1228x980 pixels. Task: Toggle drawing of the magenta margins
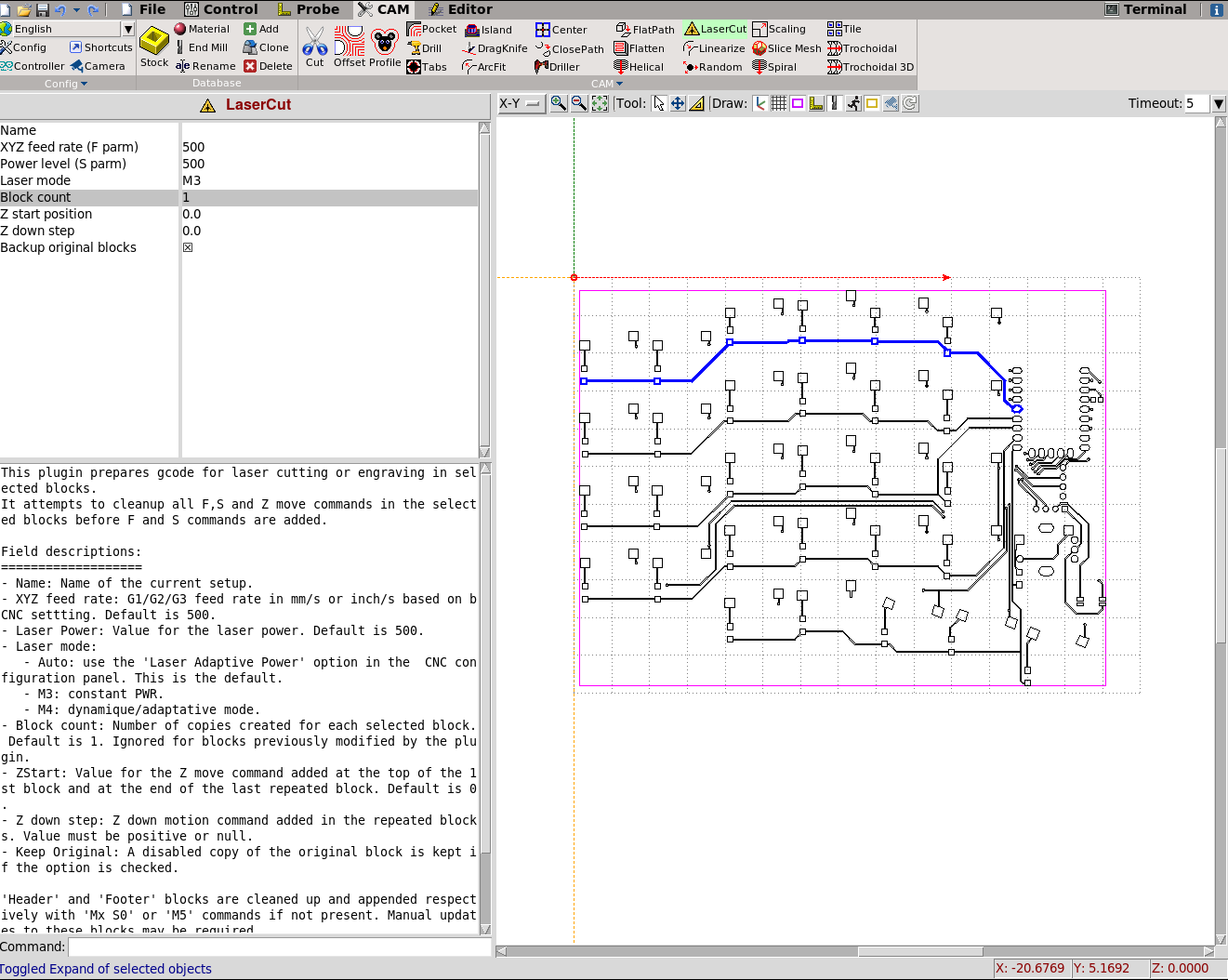(798, 103)
